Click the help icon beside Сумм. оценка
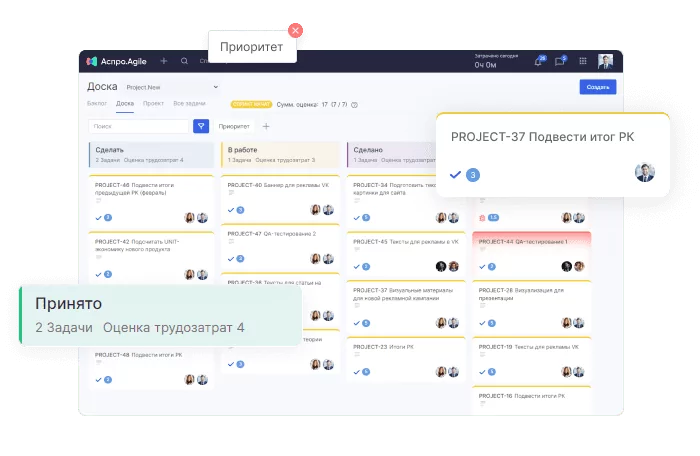 tap(354, 104)
